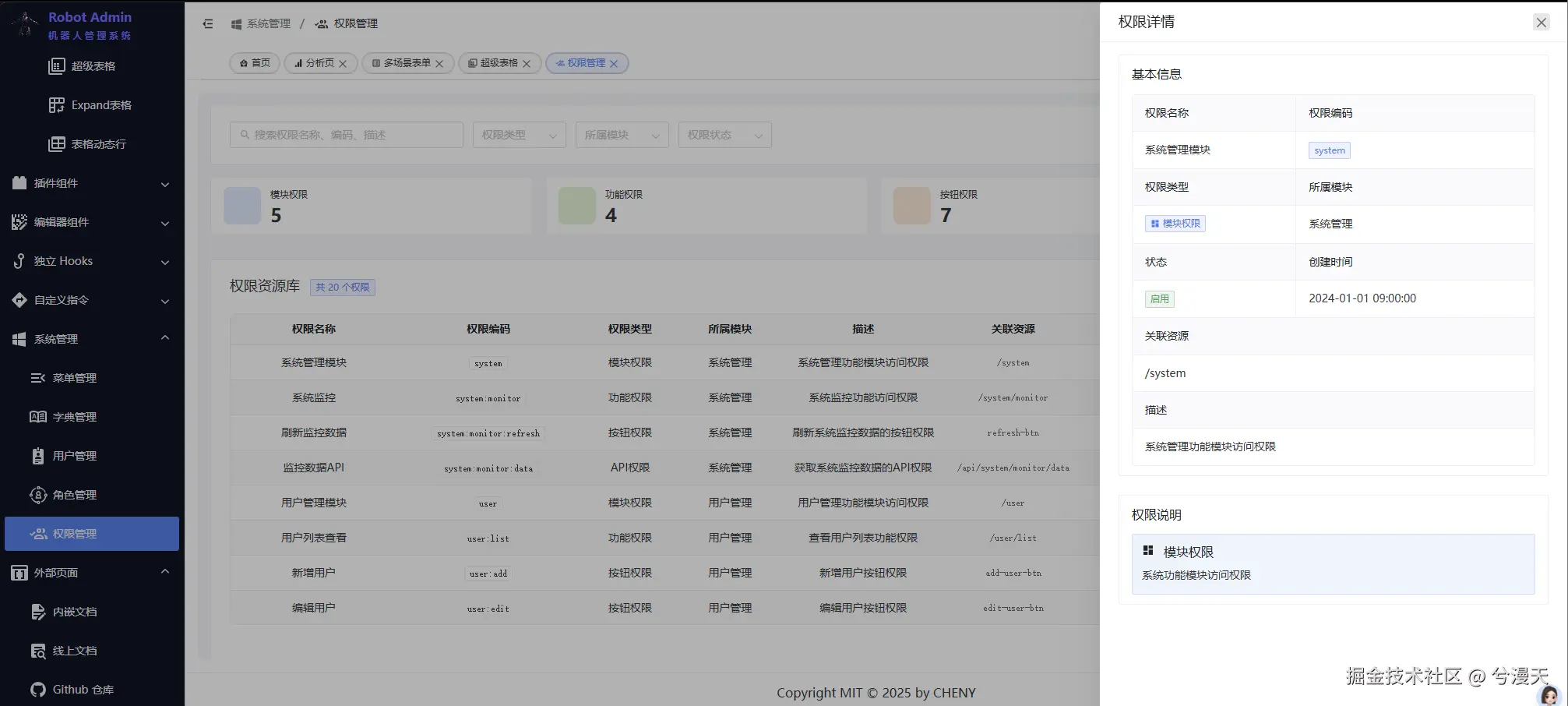Open 菜单管理 icon in sidebar
1568x706 pixels.
(37, 378)
